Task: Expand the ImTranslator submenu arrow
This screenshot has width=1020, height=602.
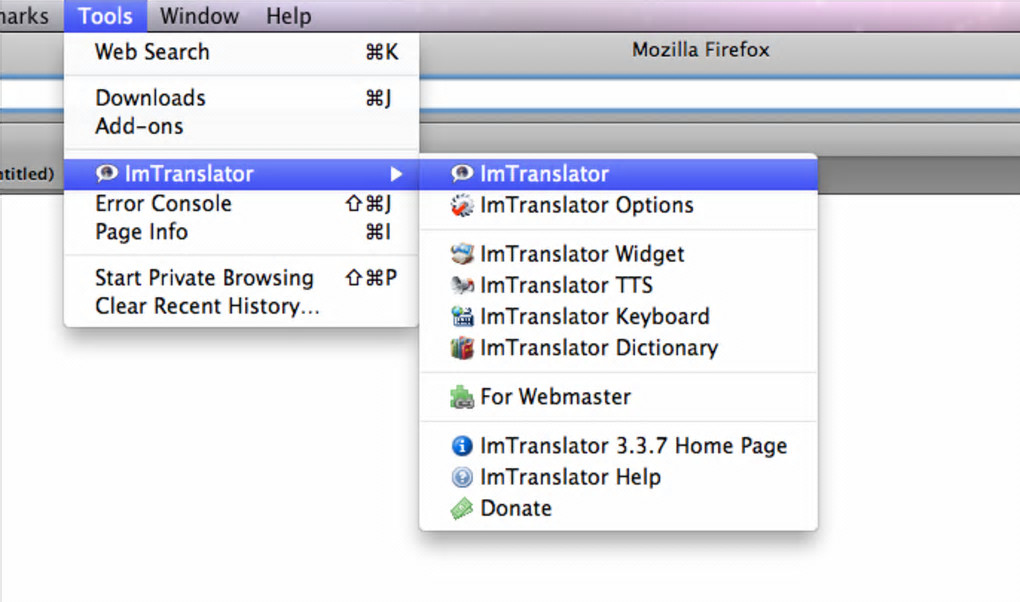Action: (397, 174)
